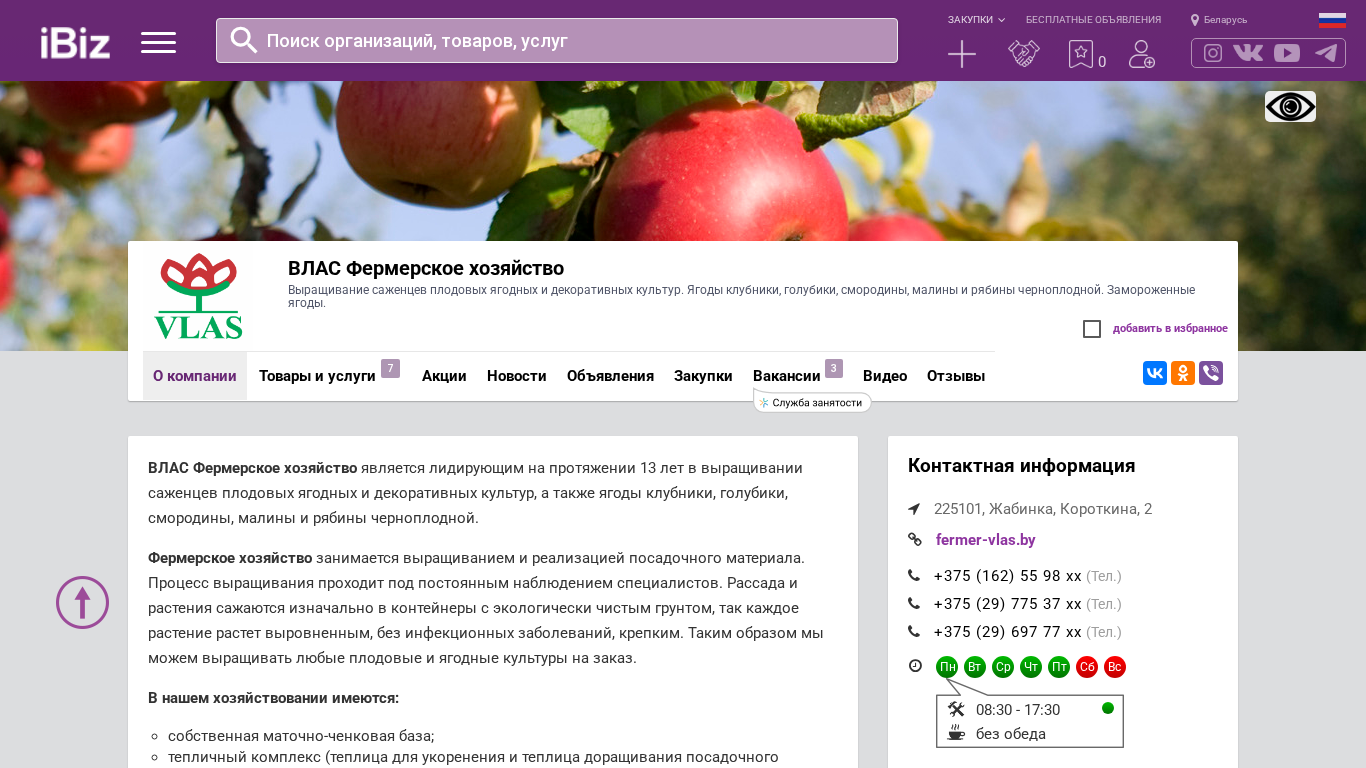Click the plus add icon
The image size is (1366, 768).
point(962,54)
